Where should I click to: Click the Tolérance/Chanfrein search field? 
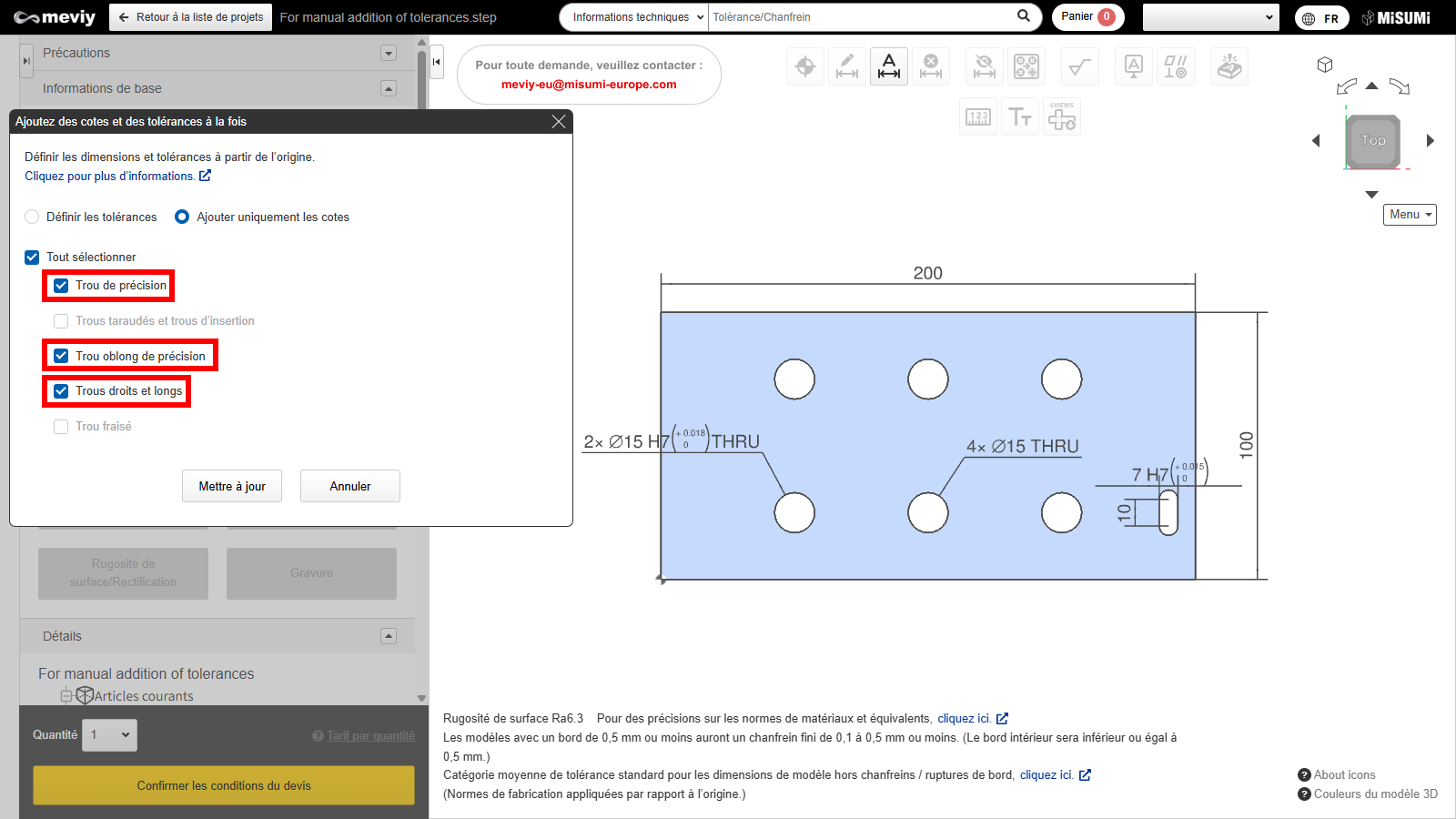(x=860, y=17)
